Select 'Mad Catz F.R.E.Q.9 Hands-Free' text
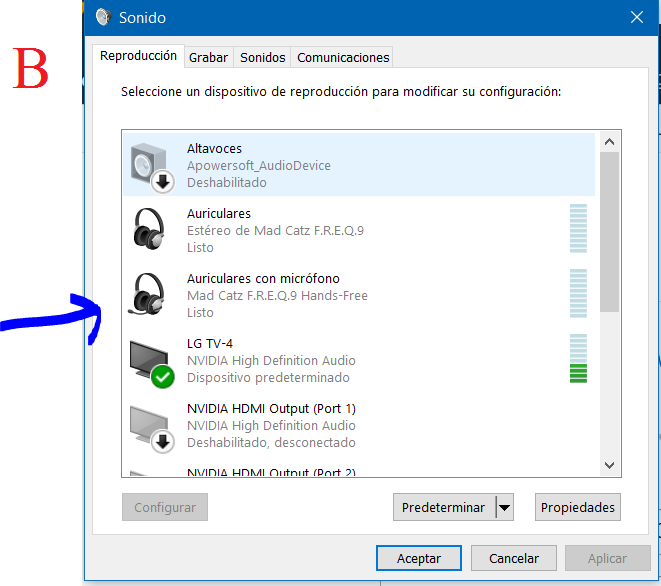 tap(277, 296)
